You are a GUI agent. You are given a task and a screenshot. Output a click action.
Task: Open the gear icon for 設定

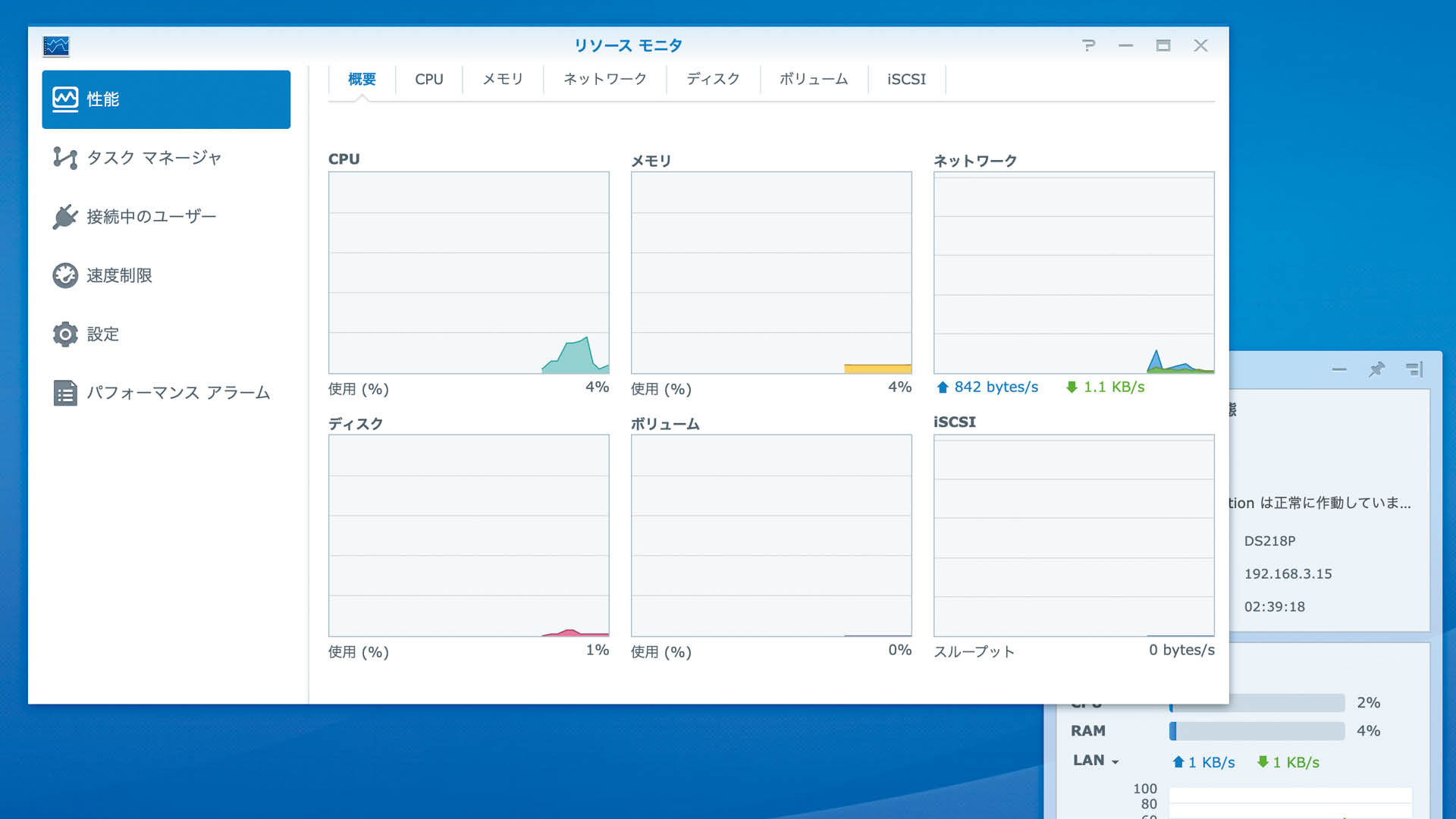(x=65, y=334)
